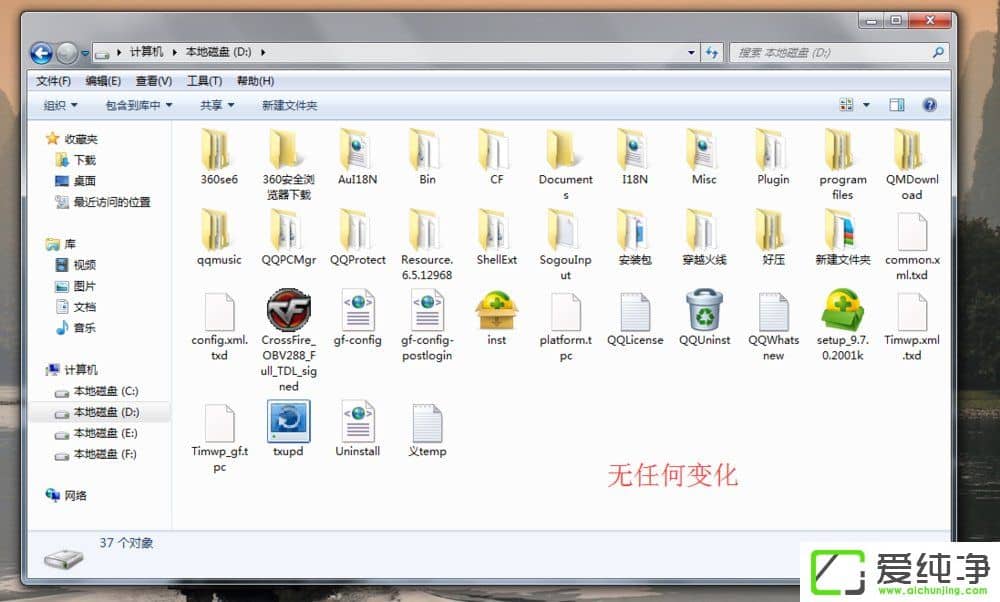Screen dimensions: 1000x602
Task: Refresh the current folder view
Action: pyautogui.click(x=712, y=53)
